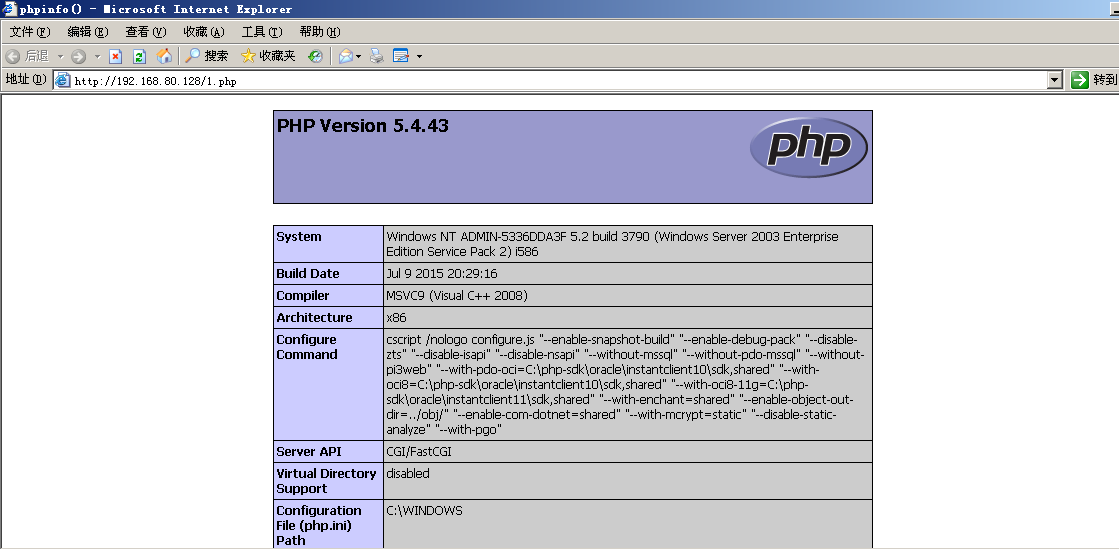Viewport: 1119px width, 549px height.
Task: Open the 编辑(E) Edit menu
Action: click(88, 31)
